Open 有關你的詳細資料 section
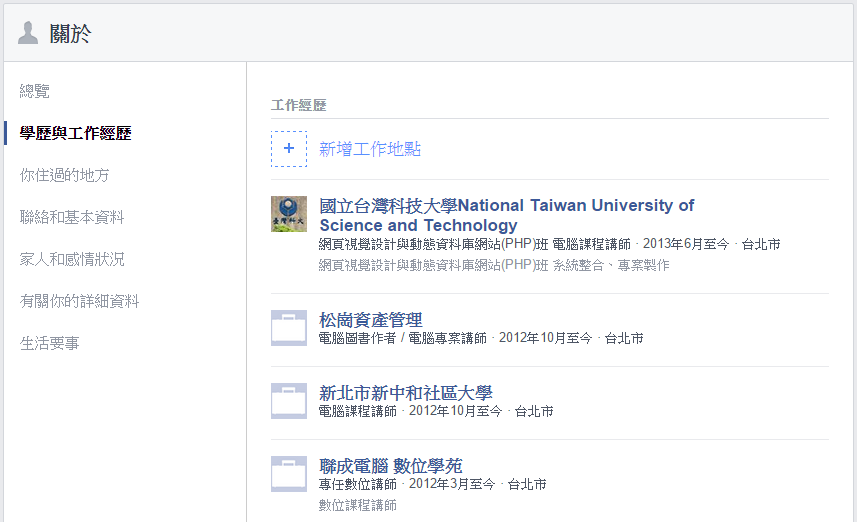 [79, 301]
